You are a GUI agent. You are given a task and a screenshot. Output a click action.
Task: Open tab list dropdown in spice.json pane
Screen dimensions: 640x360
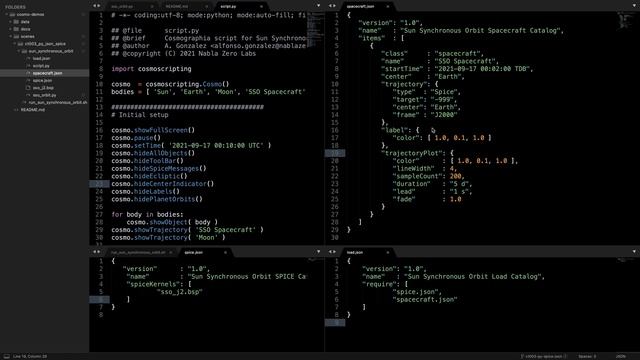318,251
